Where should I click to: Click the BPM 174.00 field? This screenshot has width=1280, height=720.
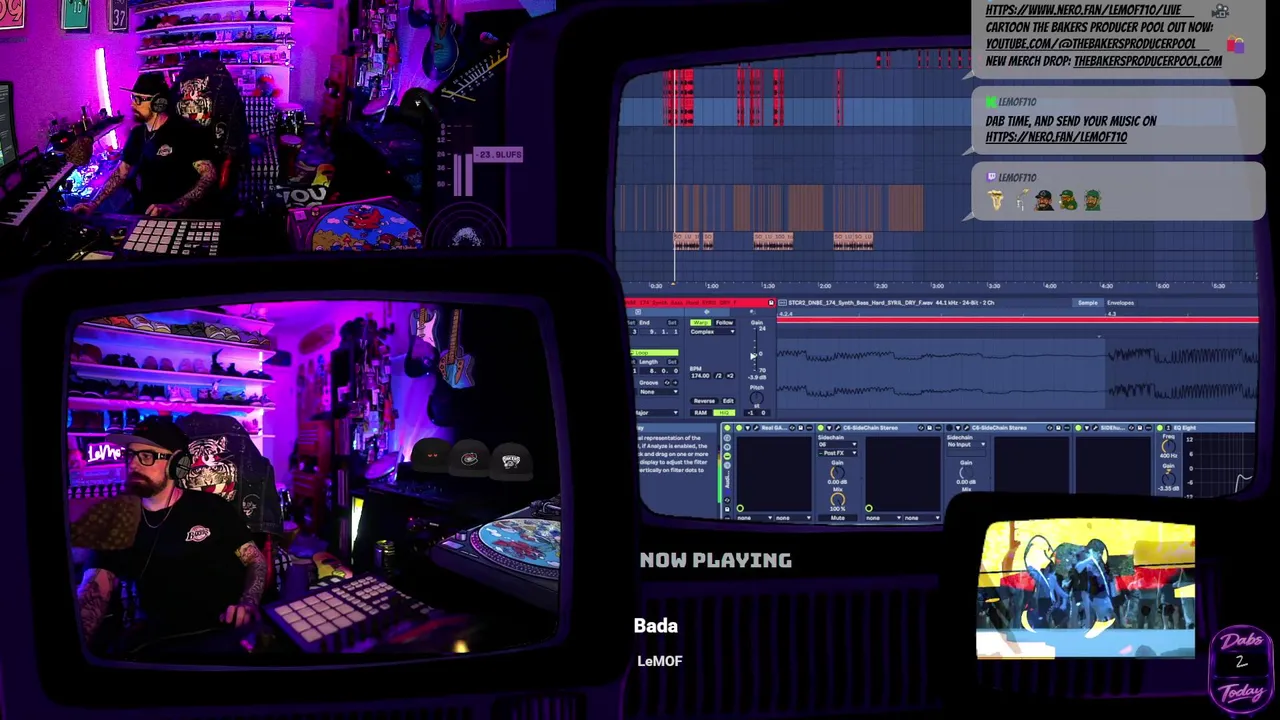coord(700,376)
